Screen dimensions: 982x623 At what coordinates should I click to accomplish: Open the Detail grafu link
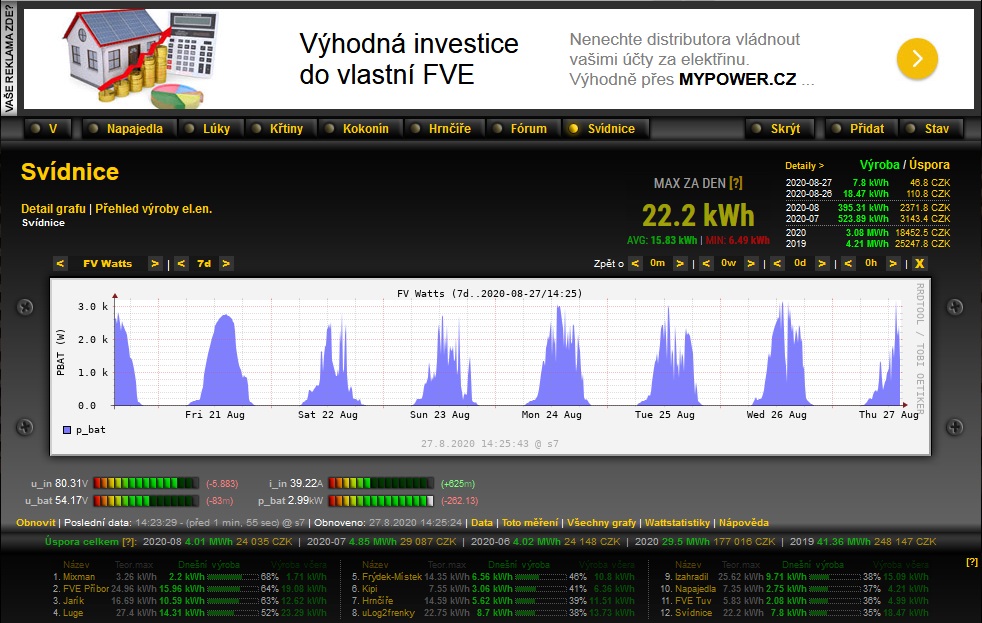tap(54, 209)
